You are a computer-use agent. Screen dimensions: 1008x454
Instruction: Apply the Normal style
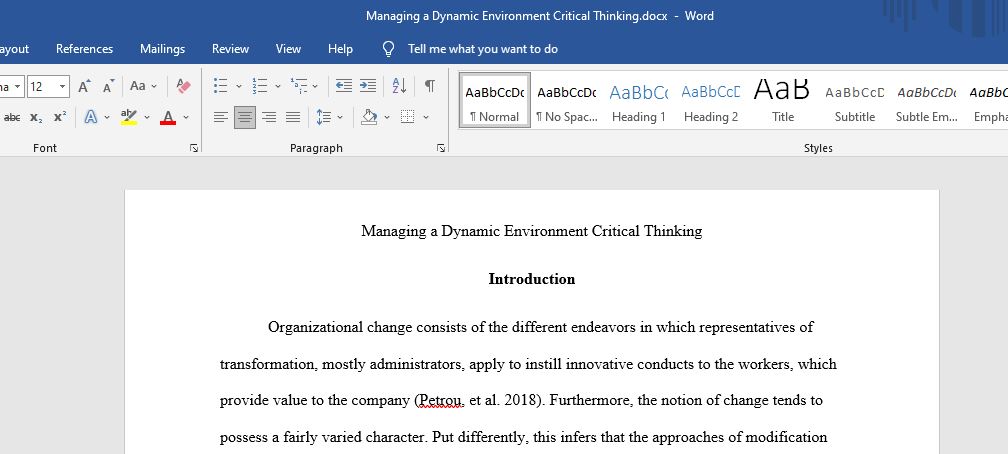494,100
